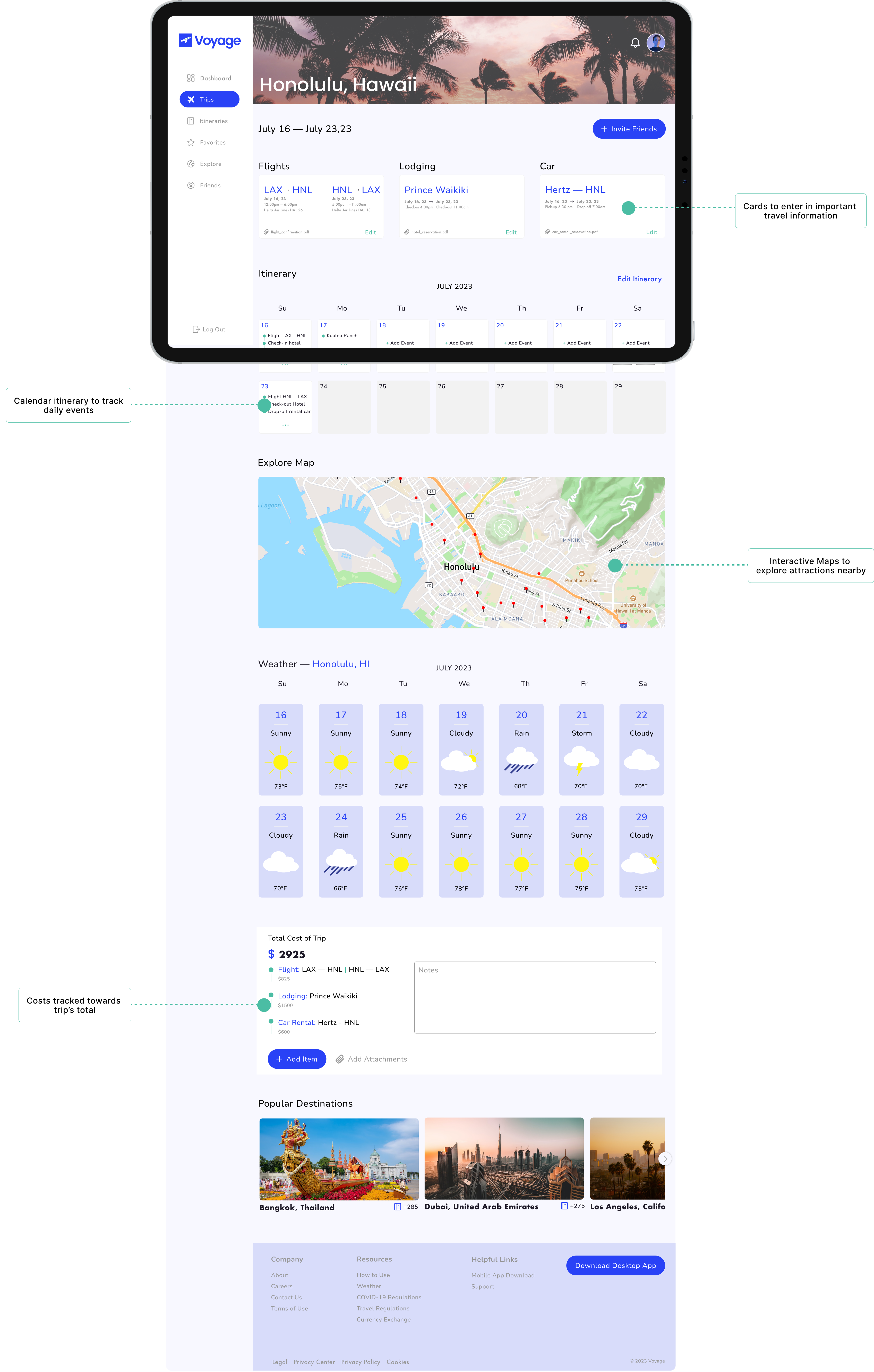
Task: Click the Voyage logo
Action: (x=210, y=40)
